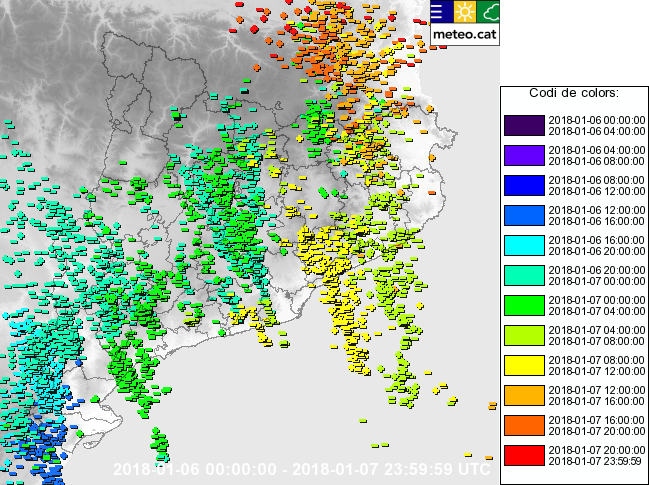The image size is (649, 485).
Task: Pick the cyan 16:00–20:00 legend swatch
Action: tap(525, 245)
